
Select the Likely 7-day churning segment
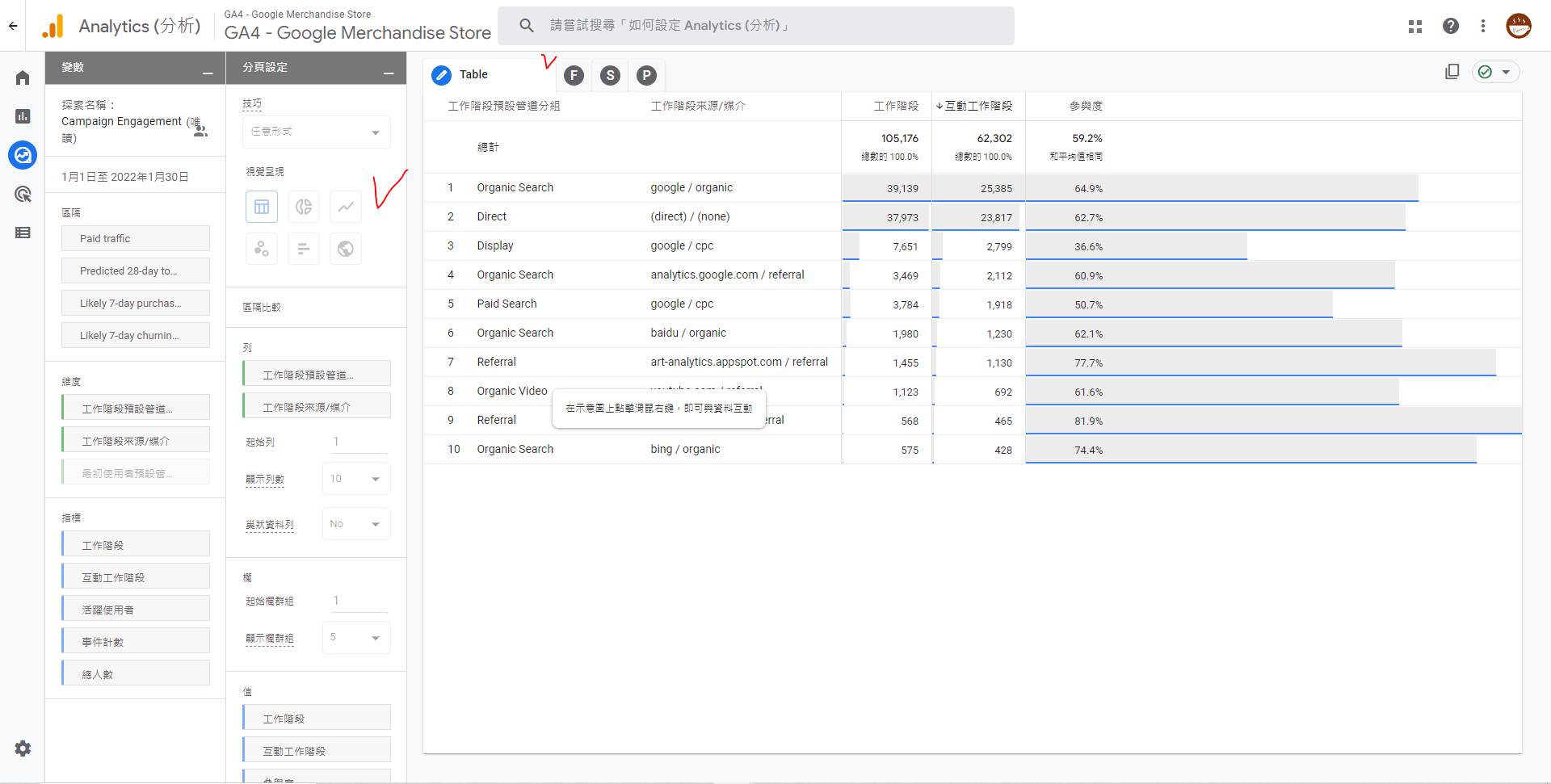(136, 335)
